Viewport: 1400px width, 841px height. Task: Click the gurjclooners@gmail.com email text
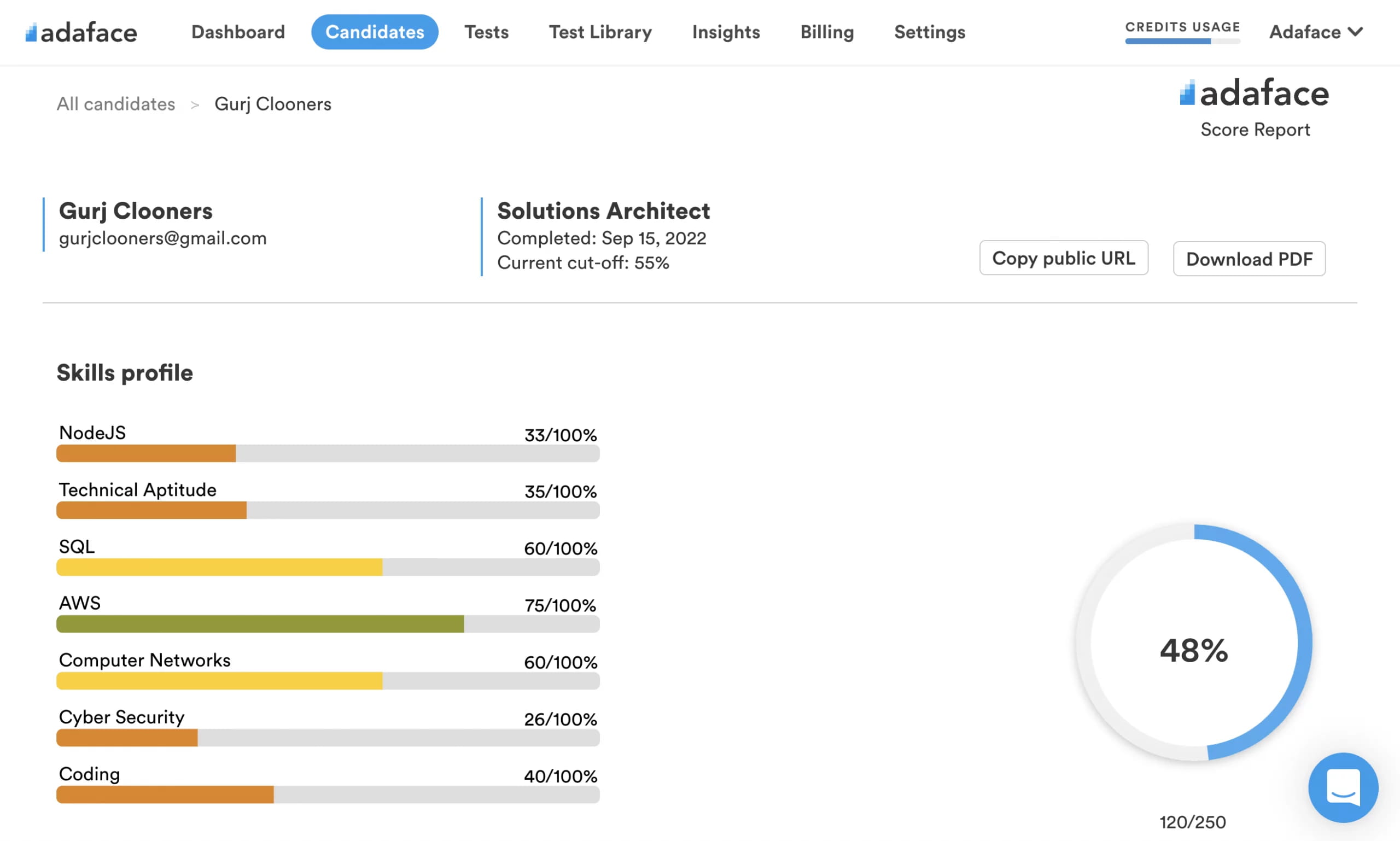click(x=162, y=238)
